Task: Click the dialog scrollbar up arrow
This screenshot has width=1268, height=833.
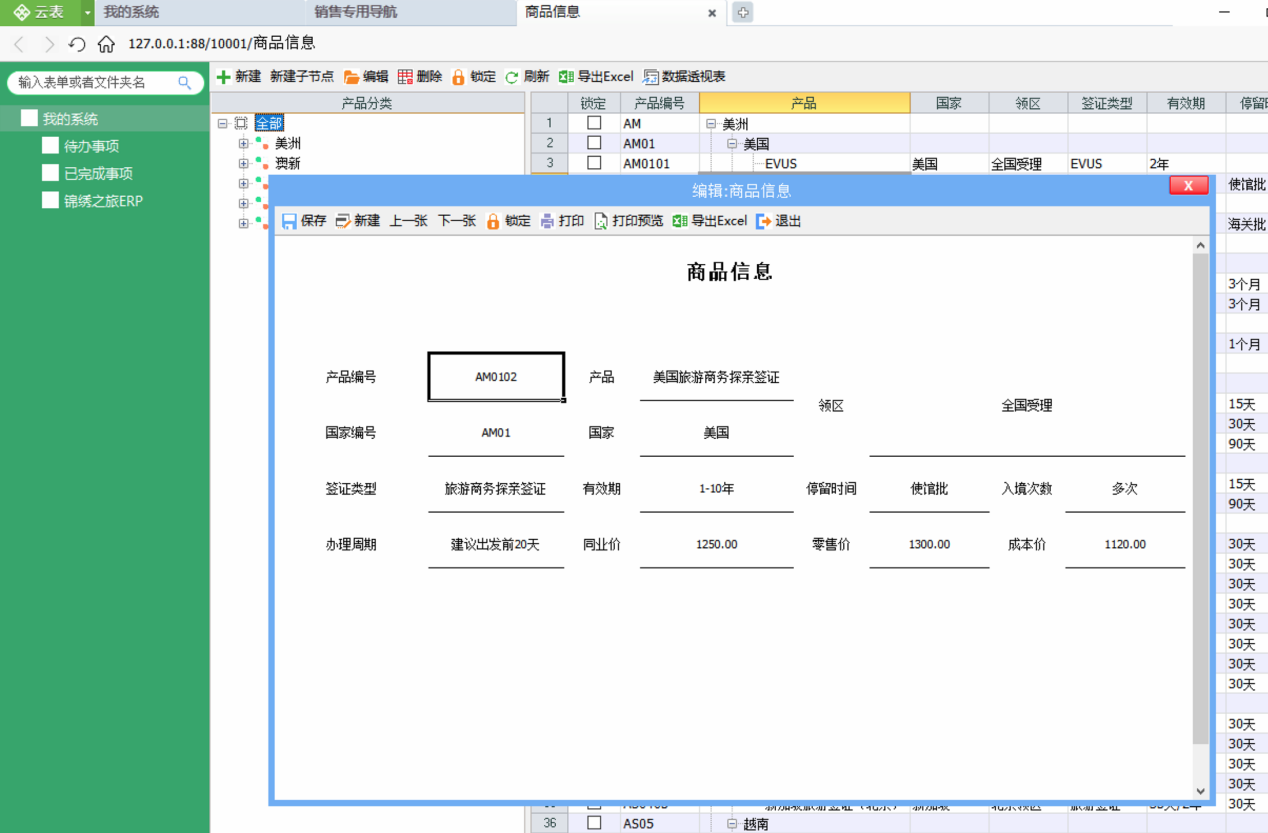Action: (1200, 245)
